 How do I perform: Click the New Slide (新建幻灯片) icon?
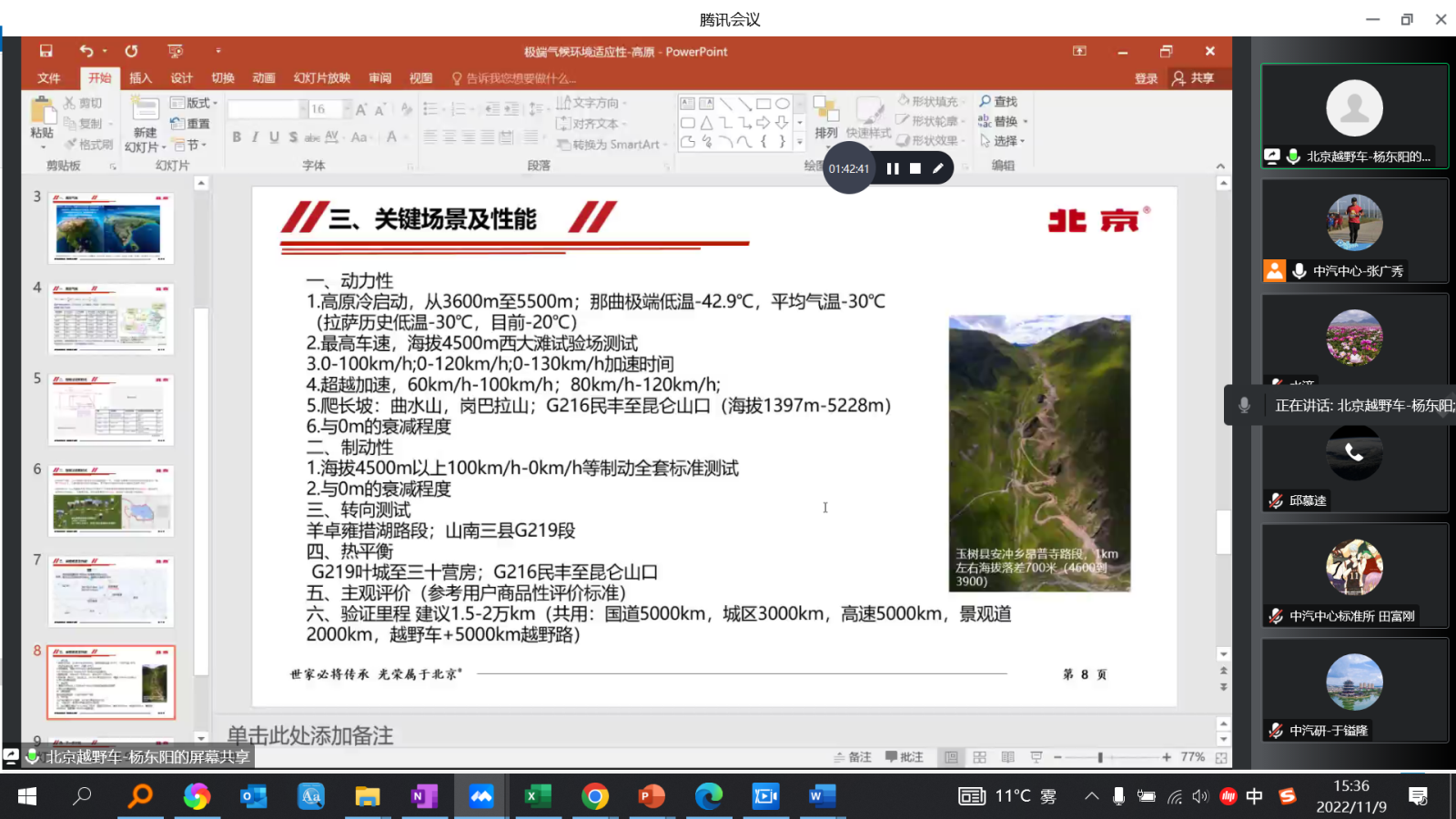point(145,110)
